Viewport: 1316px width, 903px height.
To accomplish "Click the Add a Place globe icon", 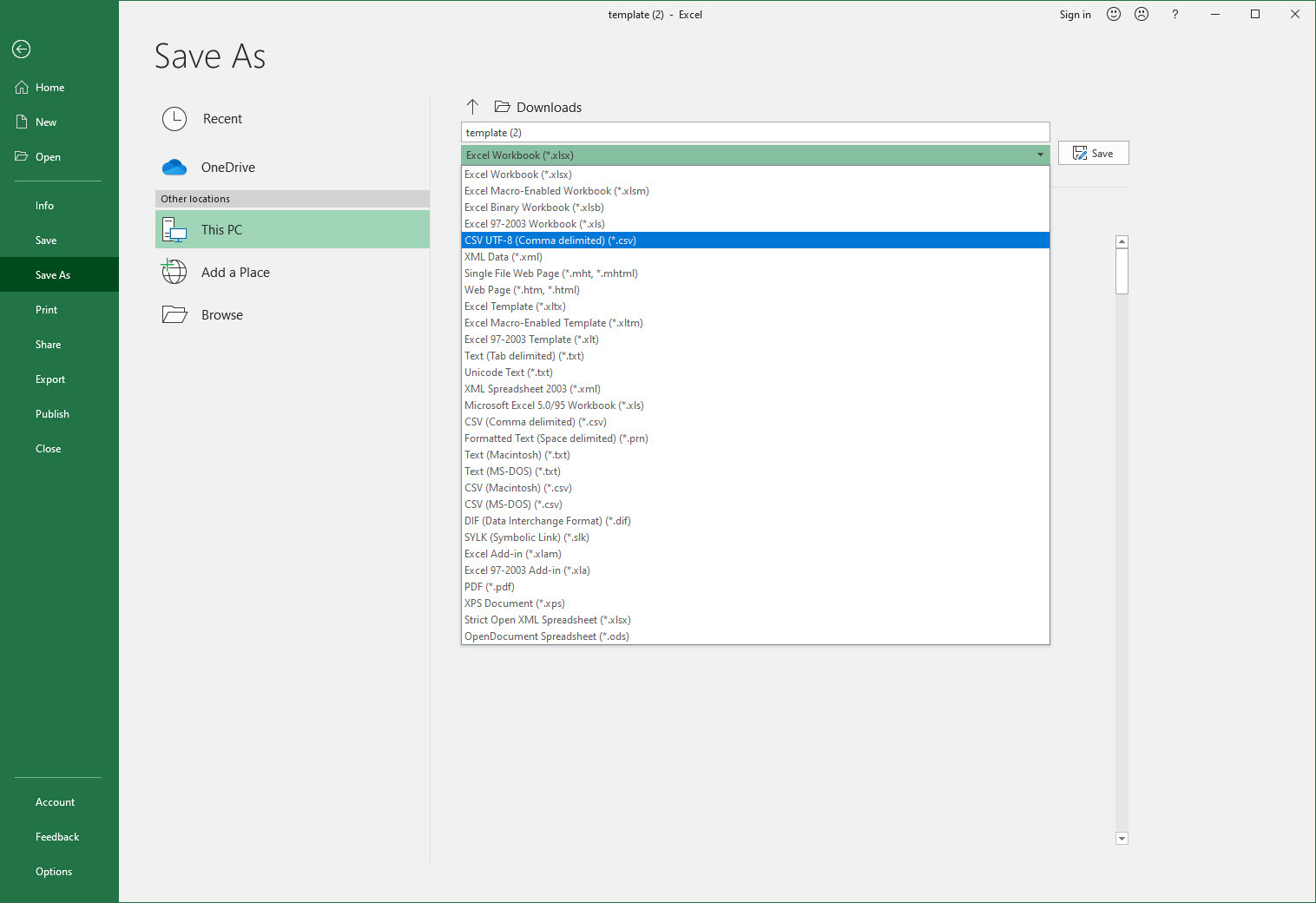I will (174, 272).
